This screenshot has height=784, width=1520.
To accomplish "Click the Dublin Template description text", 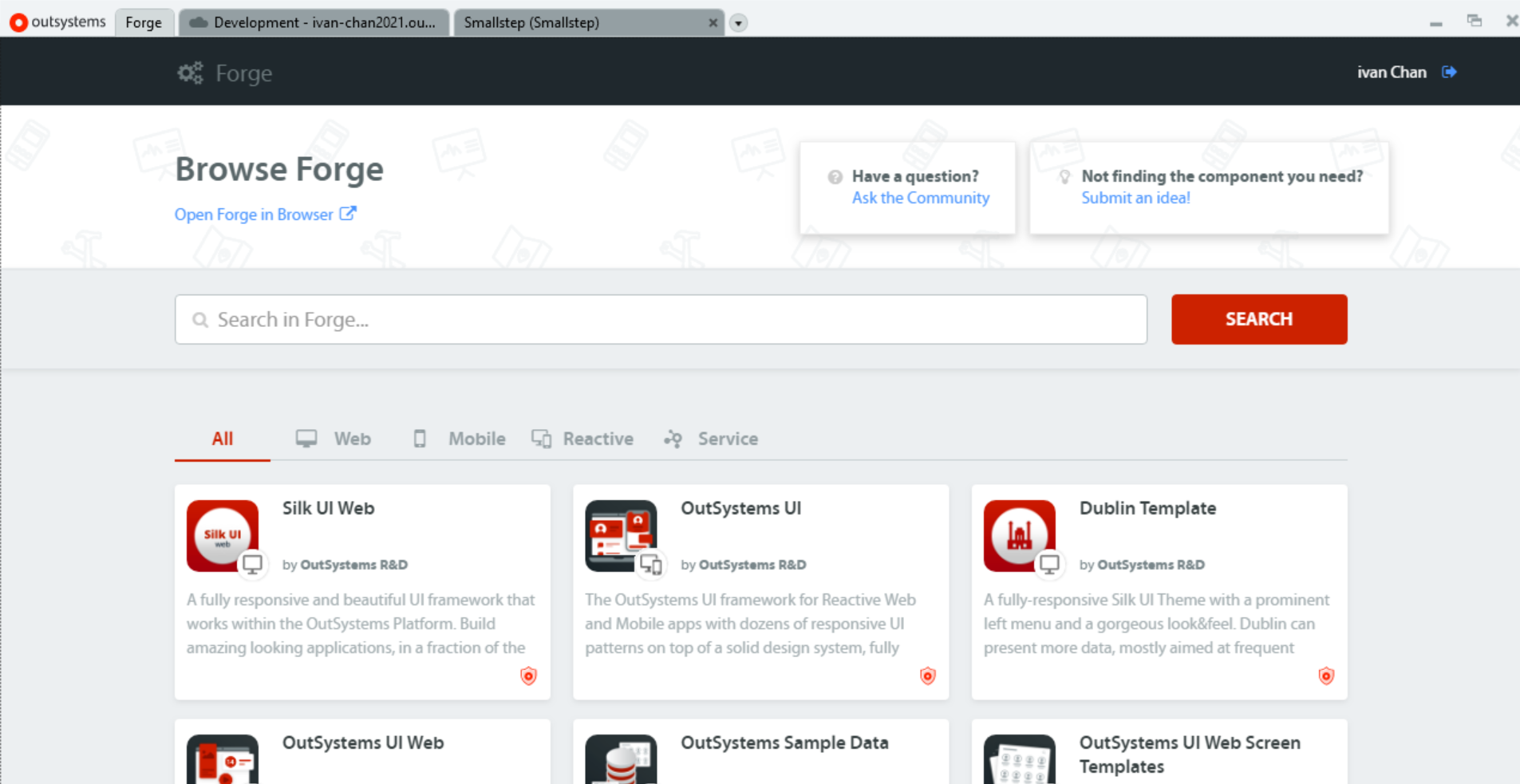I will click(x=1157, y=624).
